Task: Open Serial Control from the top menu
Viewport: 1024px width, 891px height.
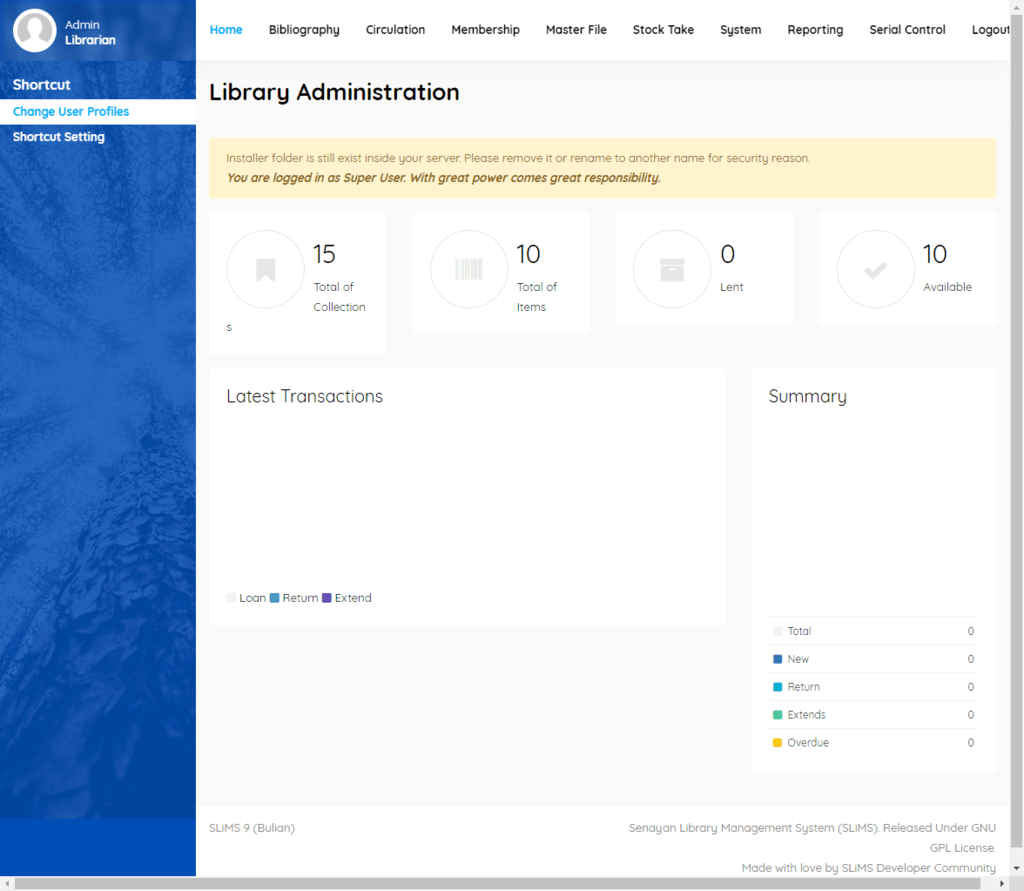Action: point(907,30)
